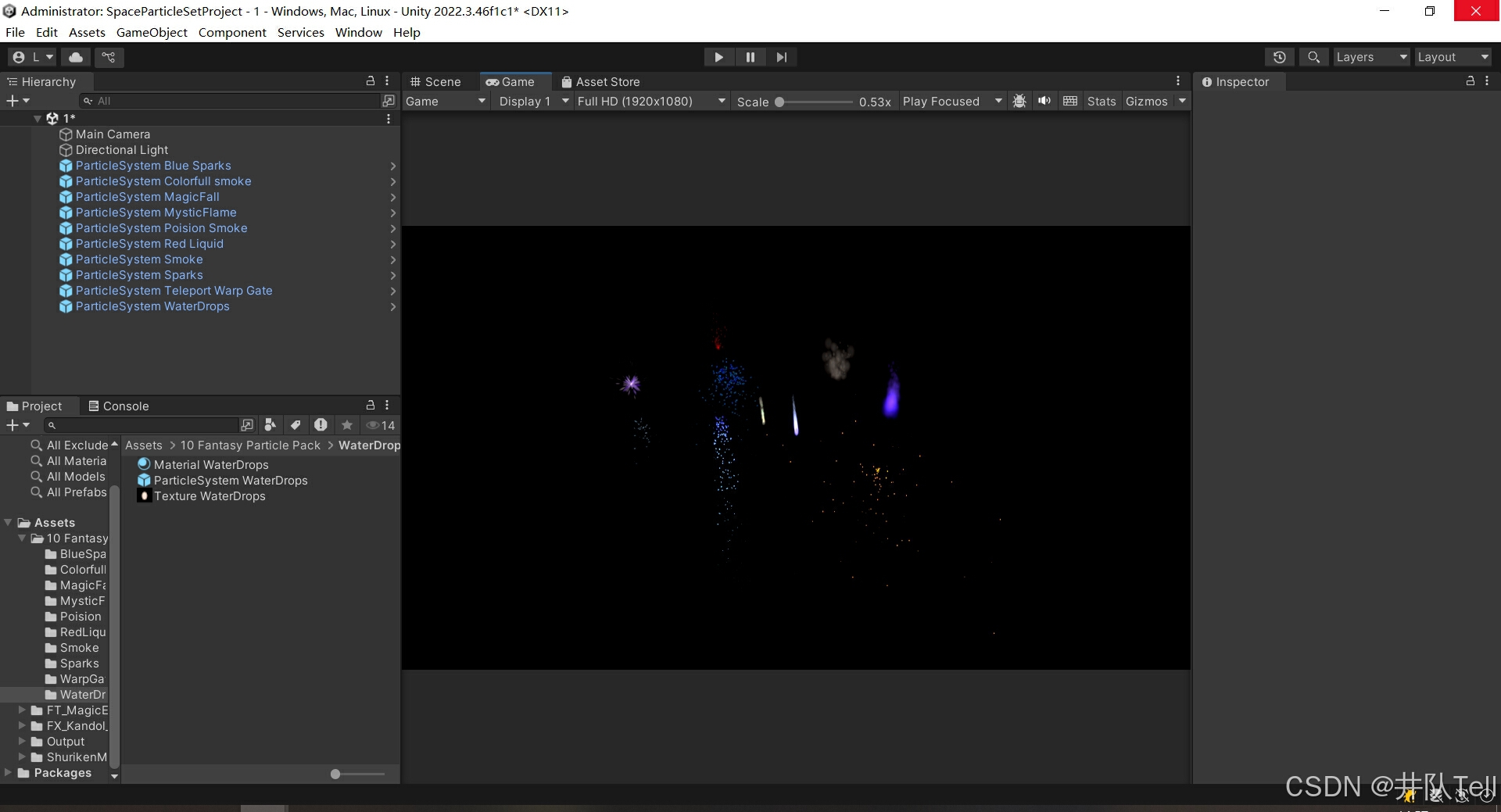
Task: Select Material WaterDrops asset
Action: 203,465
